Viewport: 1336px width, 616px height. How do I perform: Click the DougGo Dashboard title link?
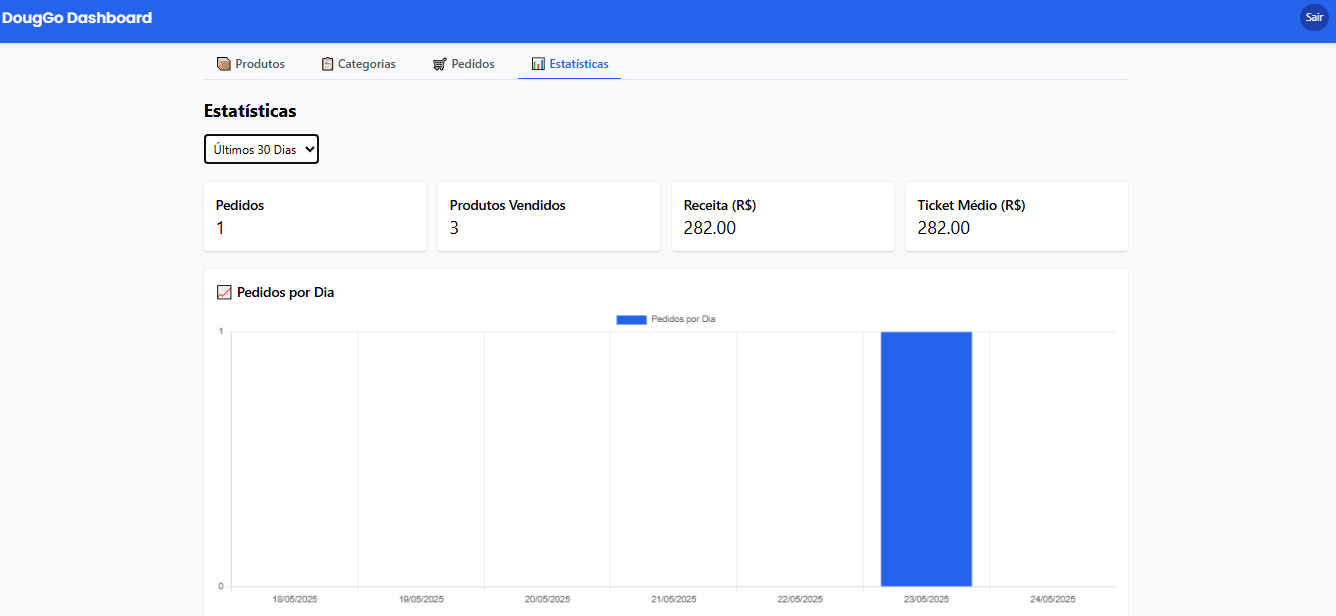pos(77,18)
